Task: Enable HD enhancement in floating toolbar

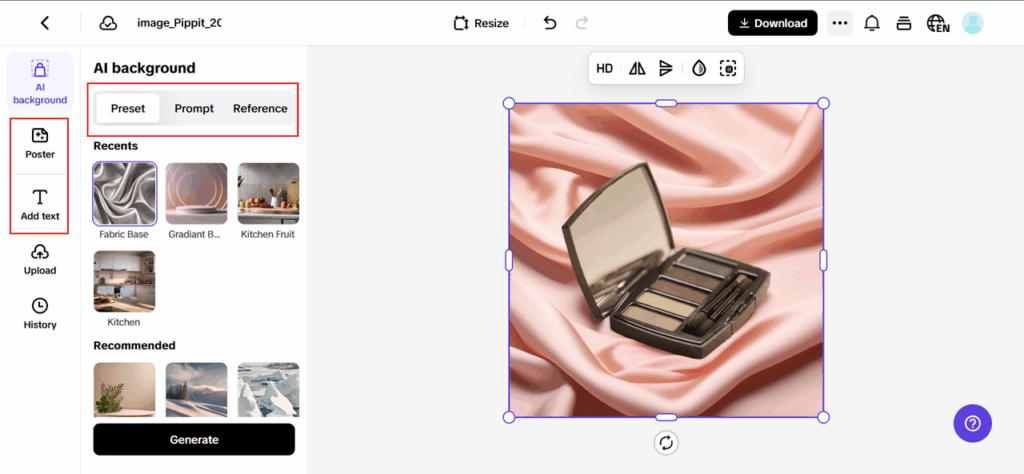Action: (605, 68)
